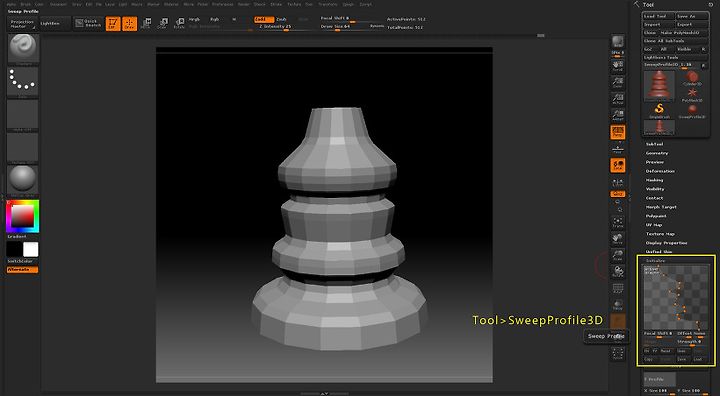Select the SimpleBrush tool

point(659,111)
